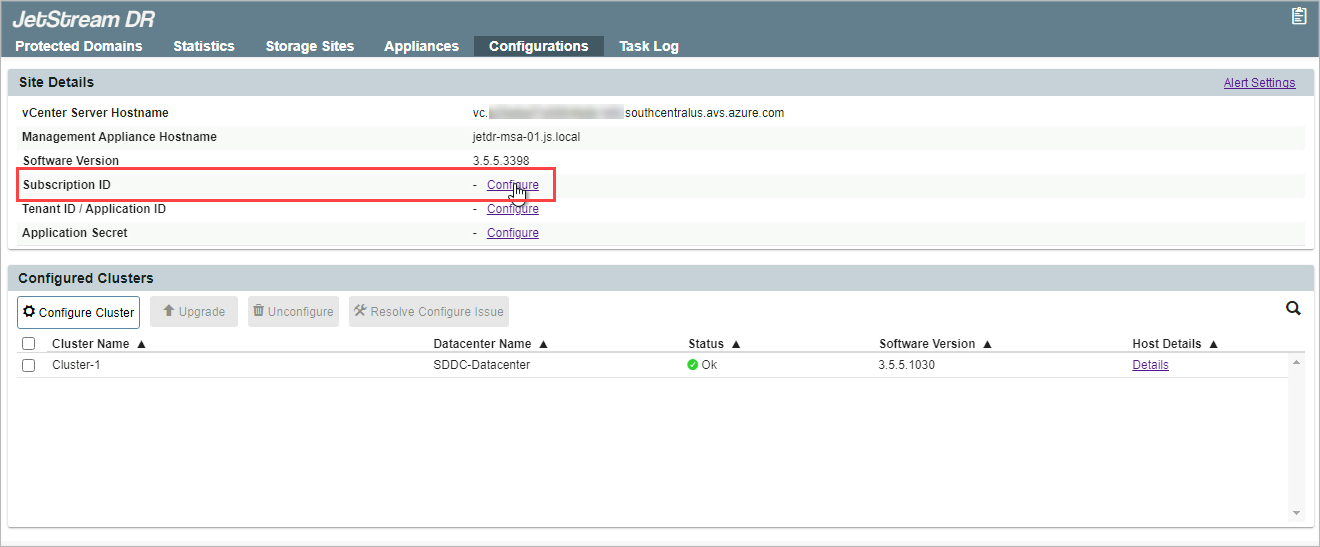Click the Upgrade arrow button

click(x=194, y=312)
